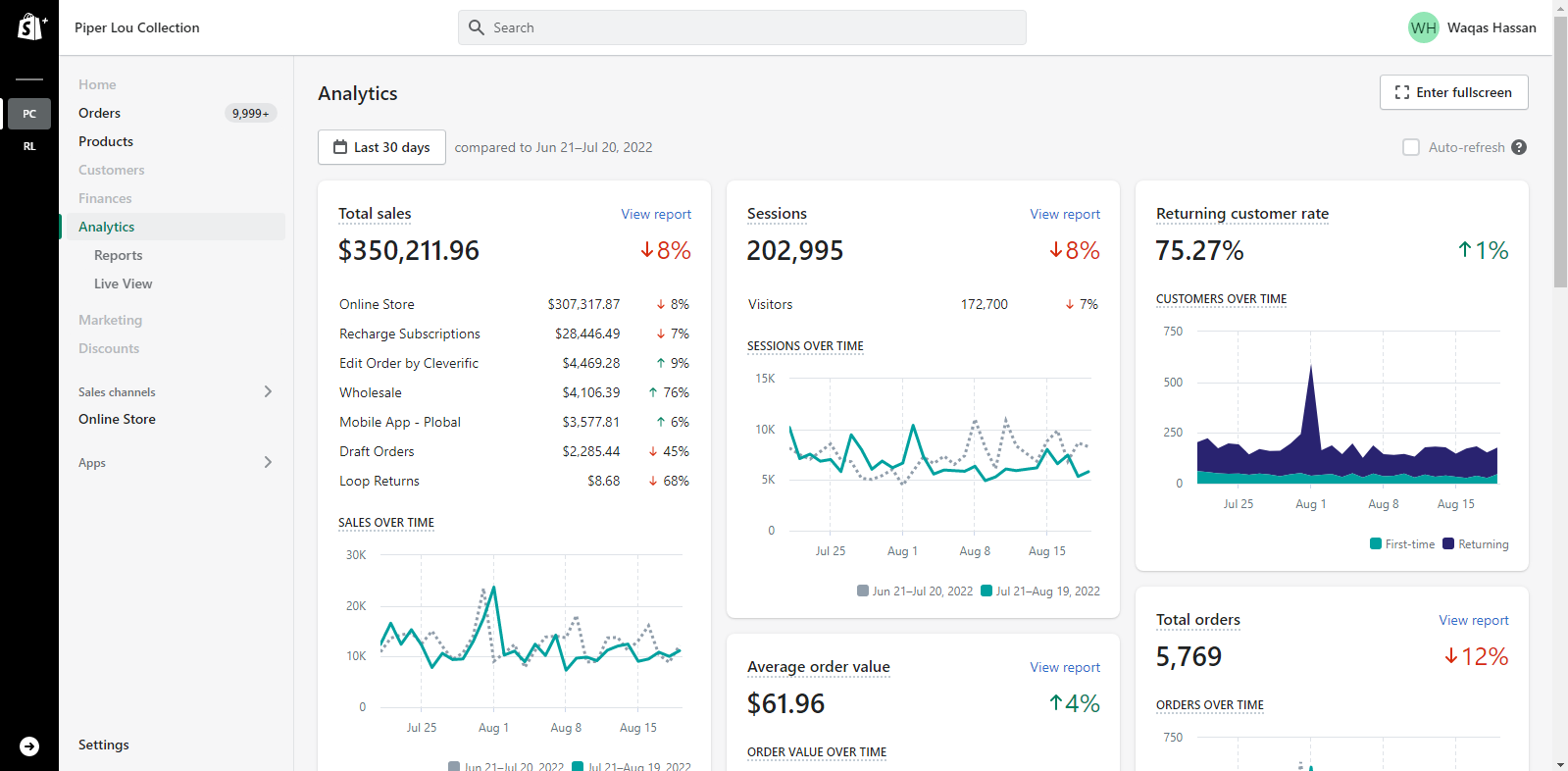Open Finances in the sidebar

(x=105, y=198)
